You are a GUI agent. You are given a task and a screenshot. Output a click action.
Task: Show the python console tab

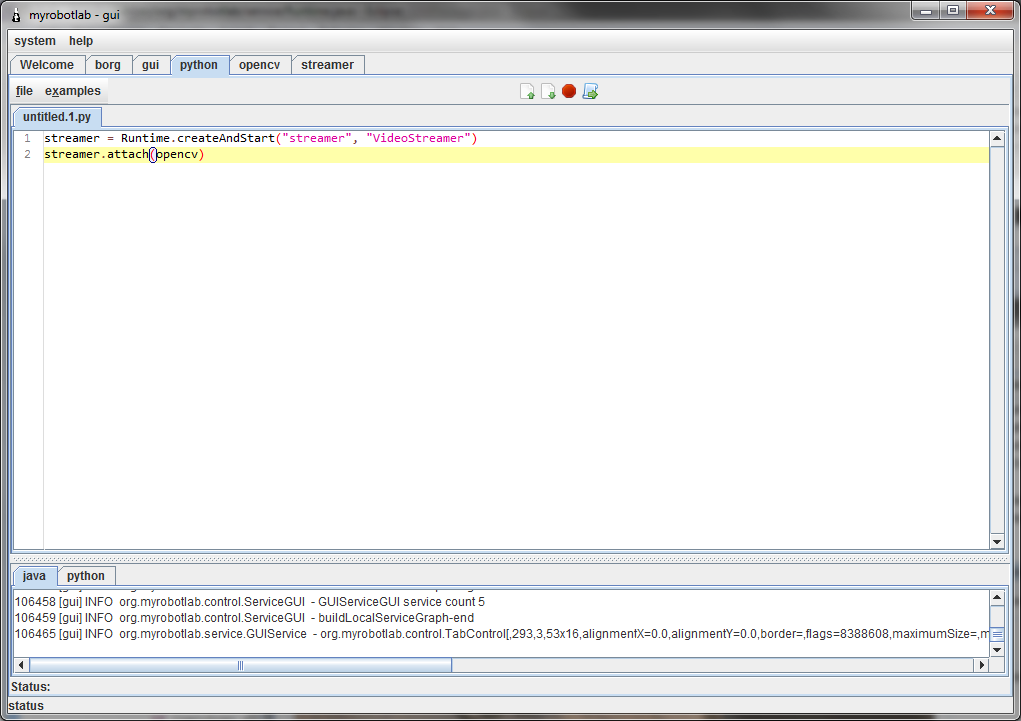pyautogui.click(x=86, y=576)
